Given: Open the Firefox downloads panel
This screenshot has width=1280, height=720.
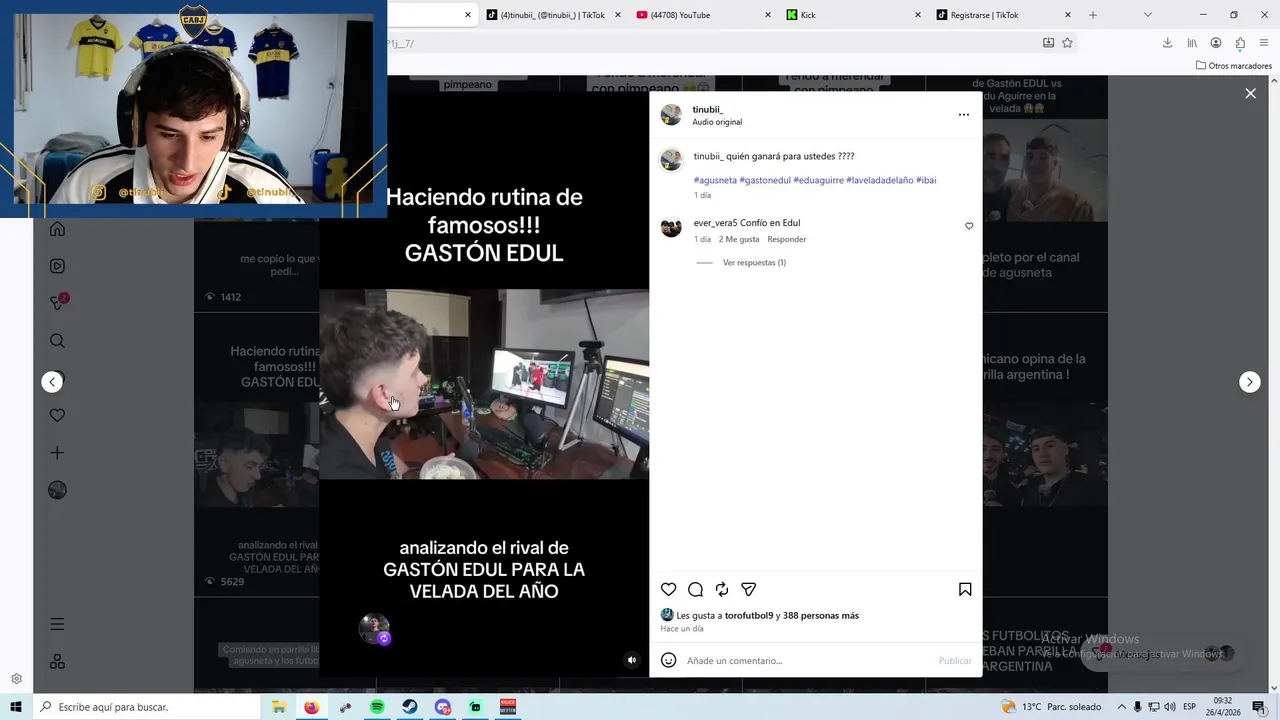Looking at the screenshot, I should pos(1167,43).
